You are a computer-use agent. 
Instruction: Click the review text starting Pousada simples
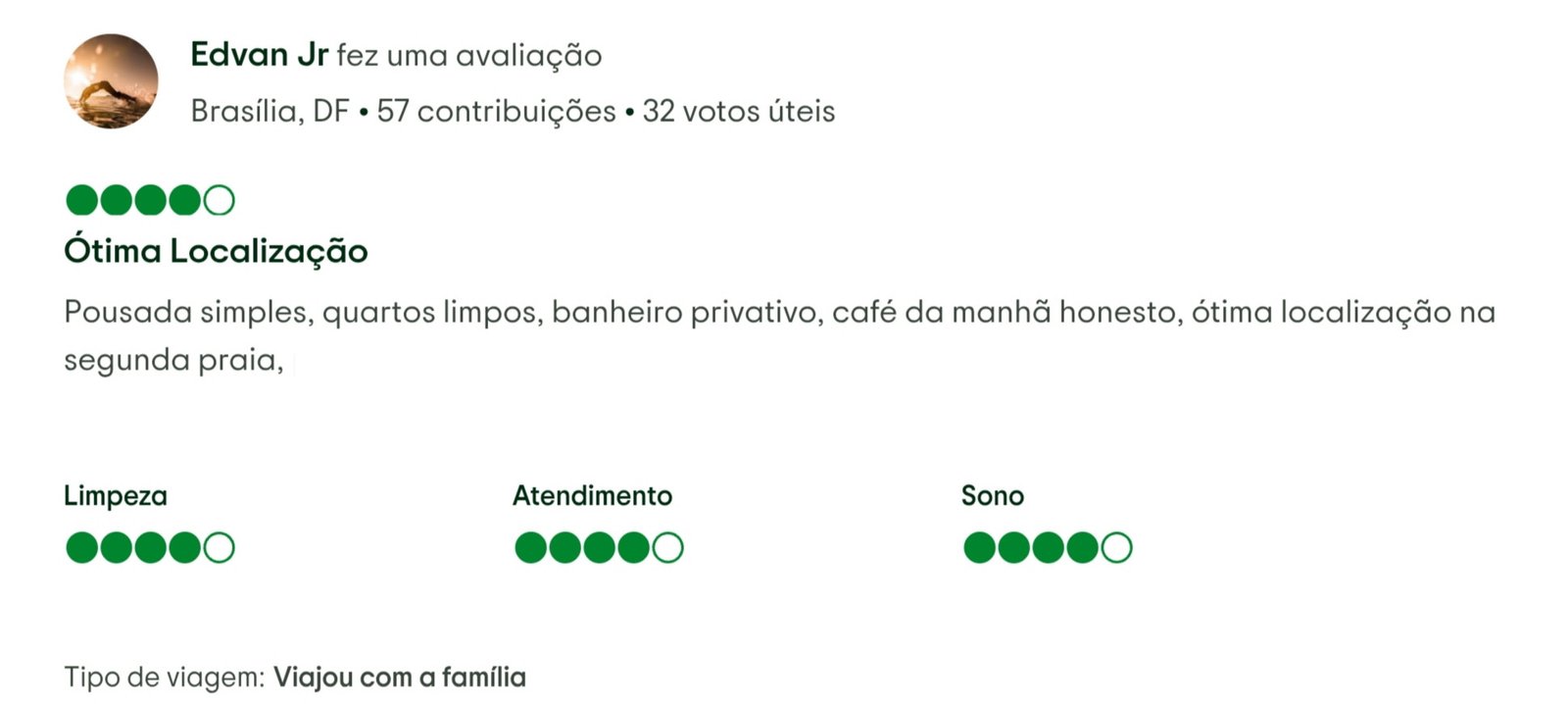tap(780, 335)
